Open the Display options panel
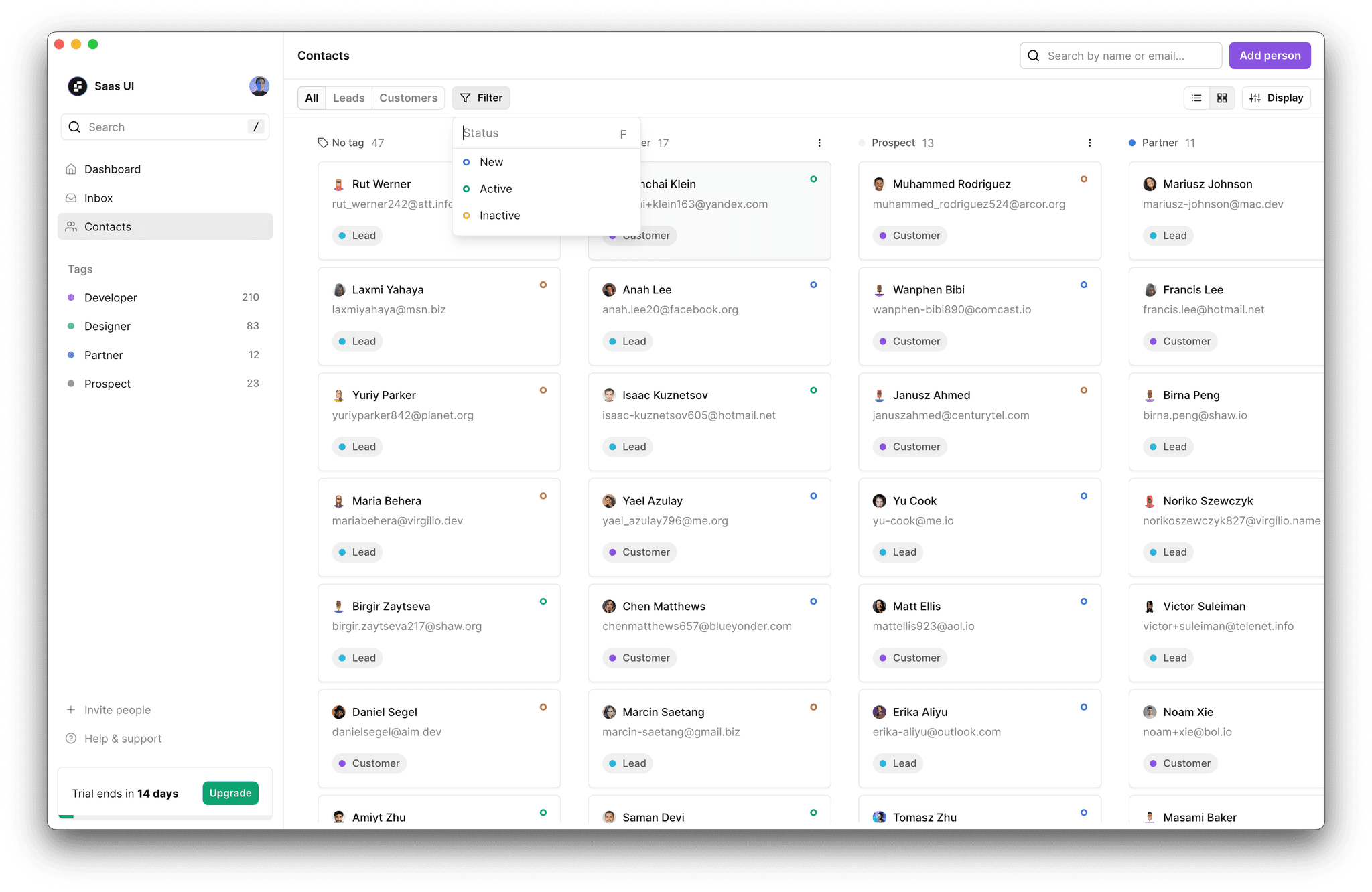The image size is (1372, 892). tap(1276, 98)
